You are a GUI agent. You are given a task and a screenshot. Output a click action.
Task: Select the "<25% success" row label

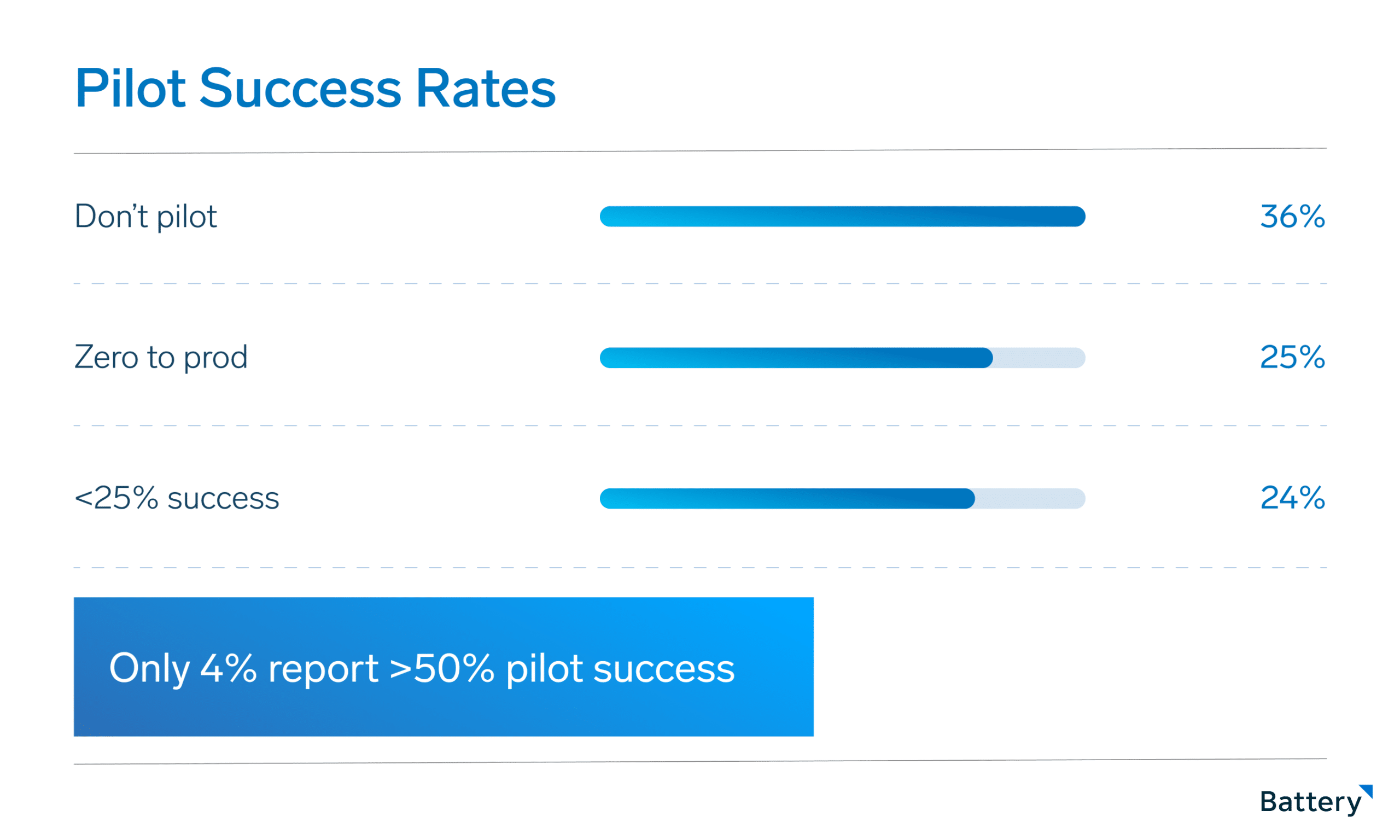[x=177, y=498]
